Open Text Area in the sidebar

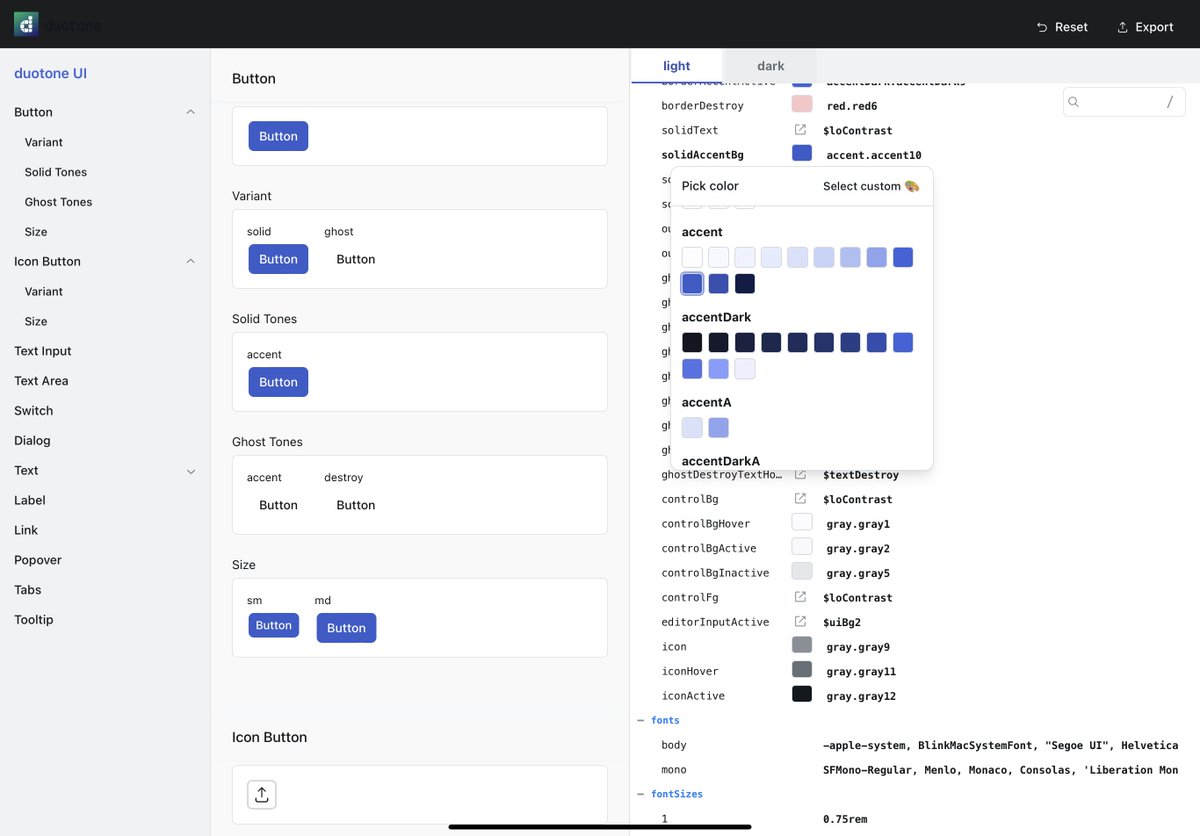click(x=41, y=381)
